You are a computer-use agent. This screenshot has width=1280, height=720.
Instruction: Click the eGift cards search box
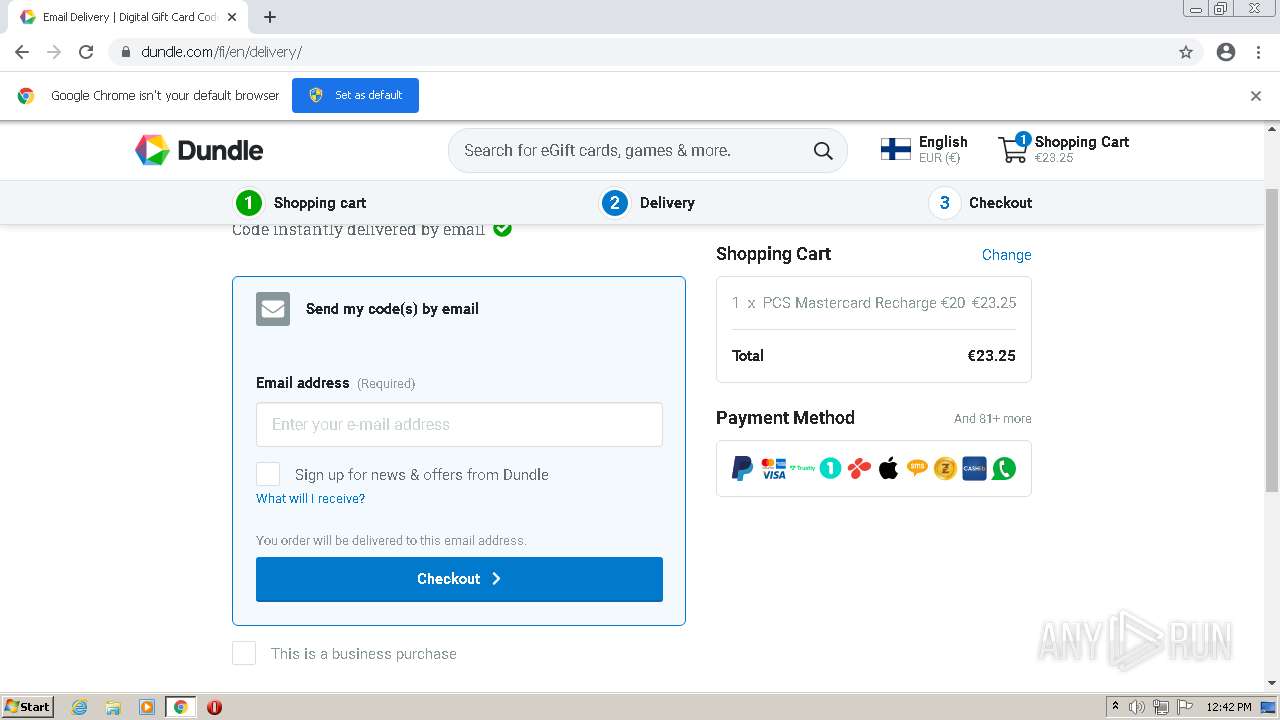click(648, 151)
